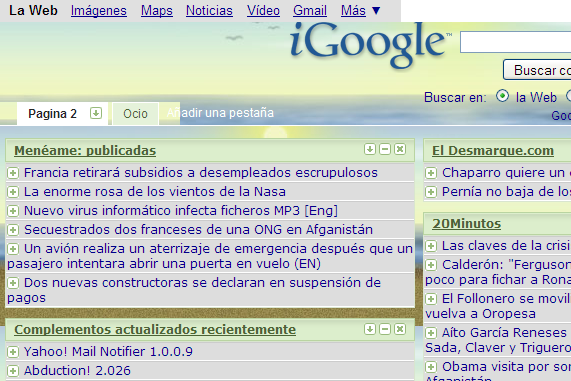Expand the Pernía no baja story
This screenshot has height=381, width=571.
431,192
